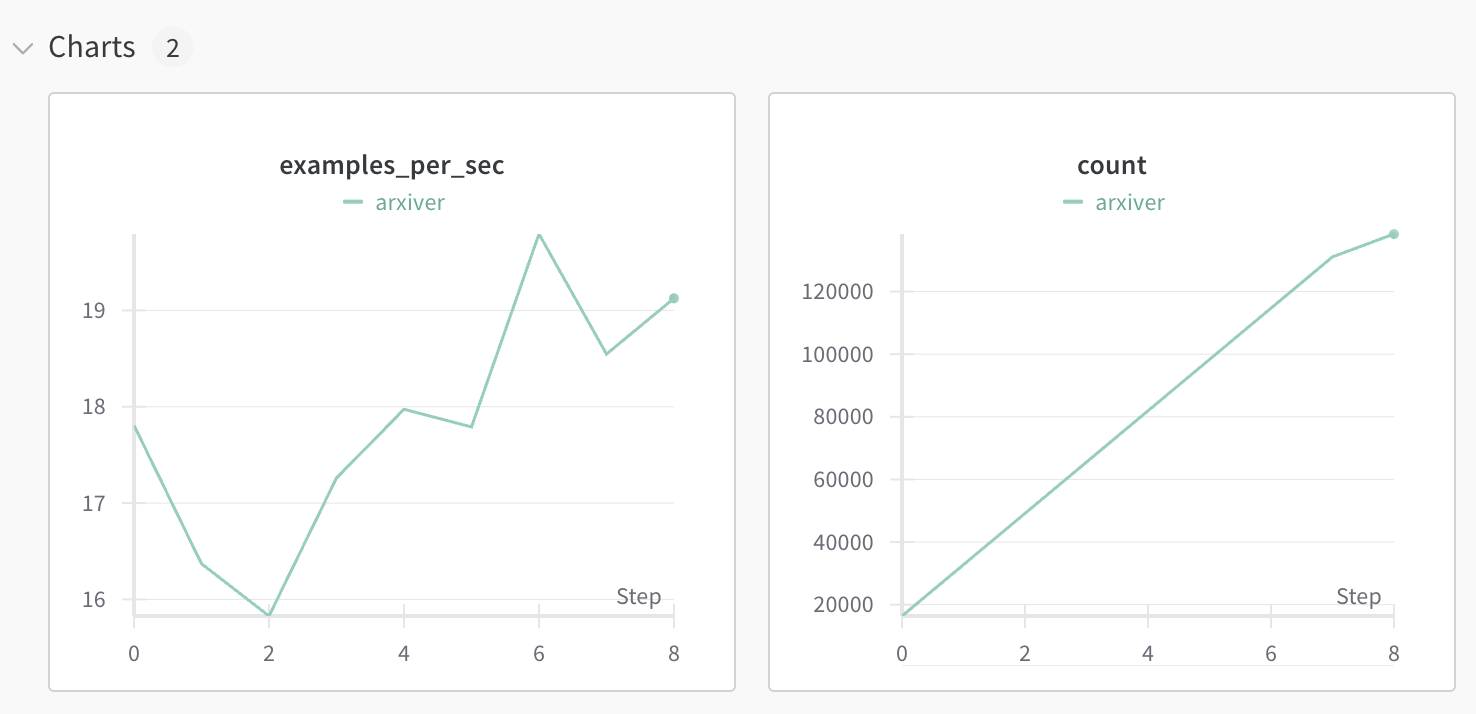The width and height of the screenshot is (1476, 714).
Task: Click the examples_per_sec peak at step 6
Action: point(539,234)
